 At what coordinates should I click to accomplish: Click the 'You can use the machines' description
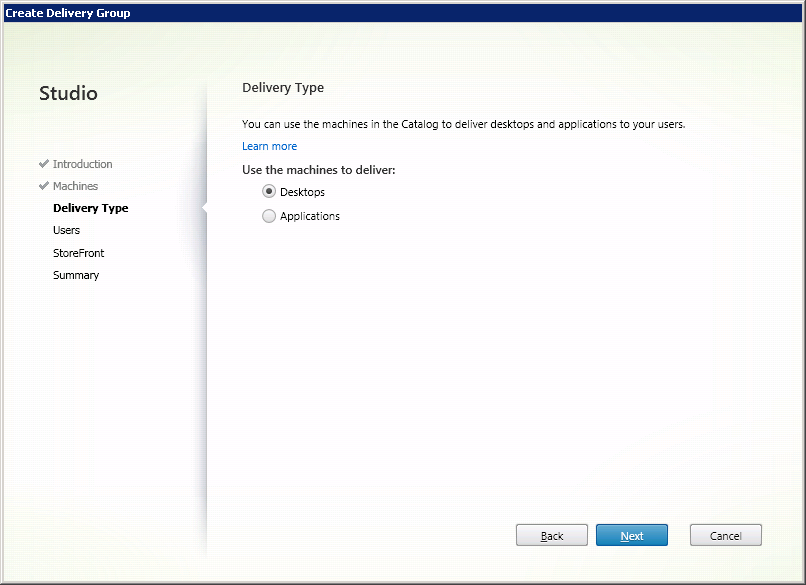pos(464,124)
